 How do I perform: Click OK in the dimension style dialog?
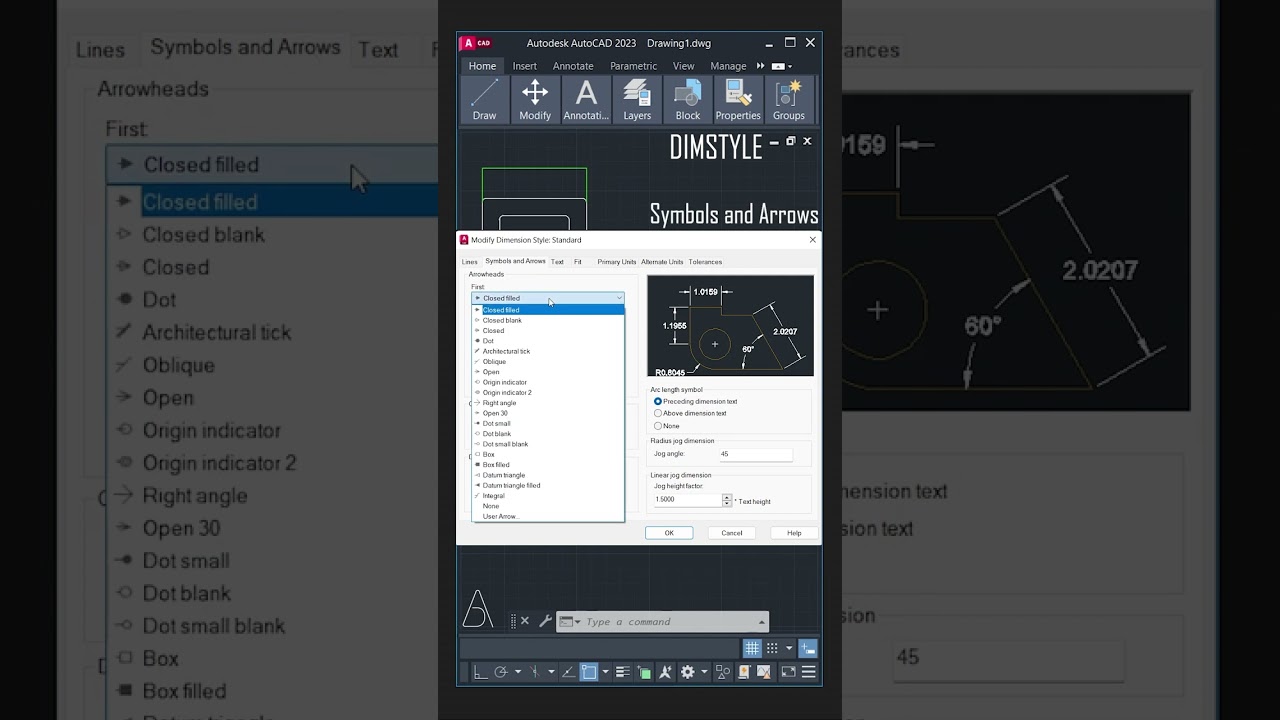pyautogui.click(x=669, y=533)
